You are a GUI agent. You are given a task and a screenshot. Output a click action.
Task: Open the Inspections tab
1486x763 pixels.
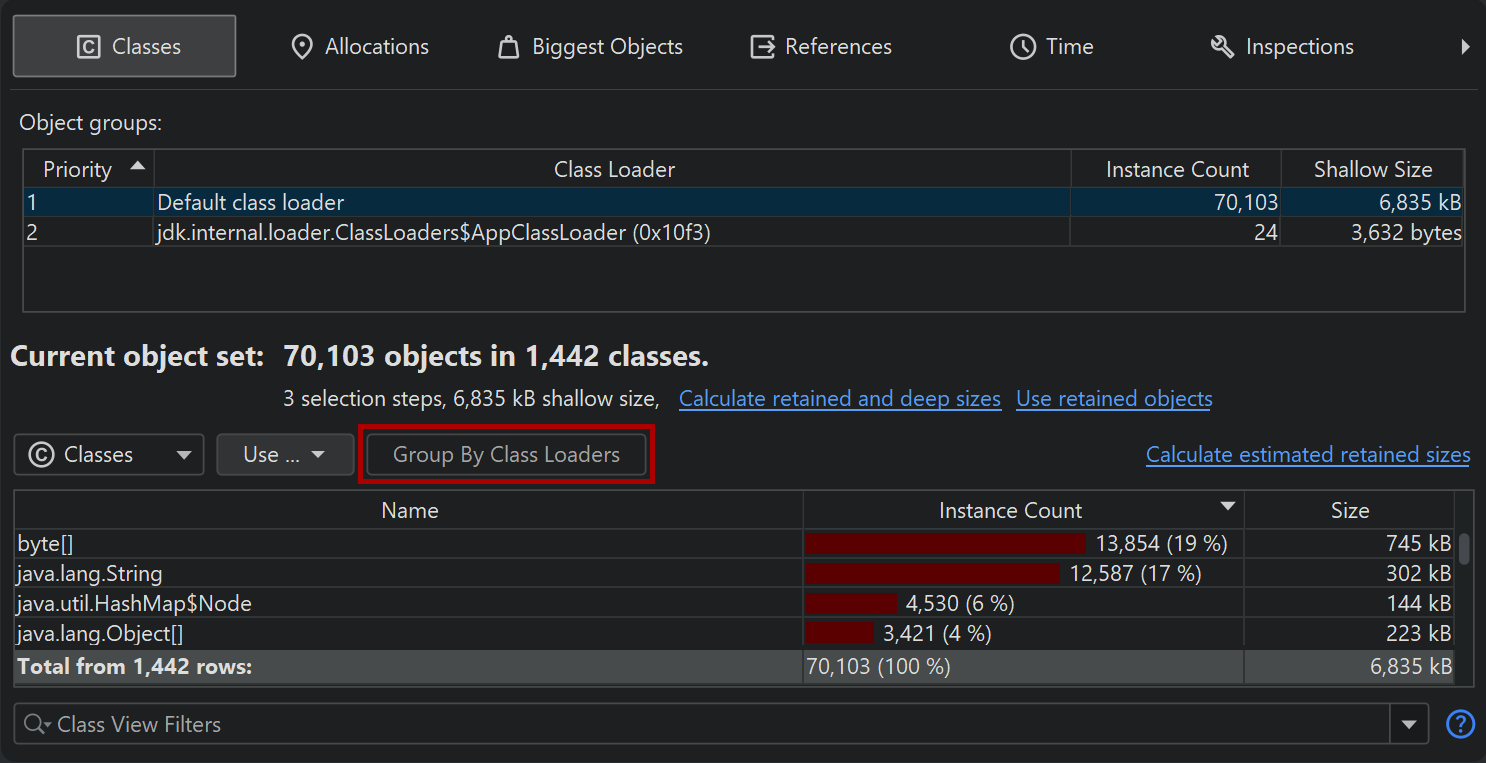coord(1281,47)
